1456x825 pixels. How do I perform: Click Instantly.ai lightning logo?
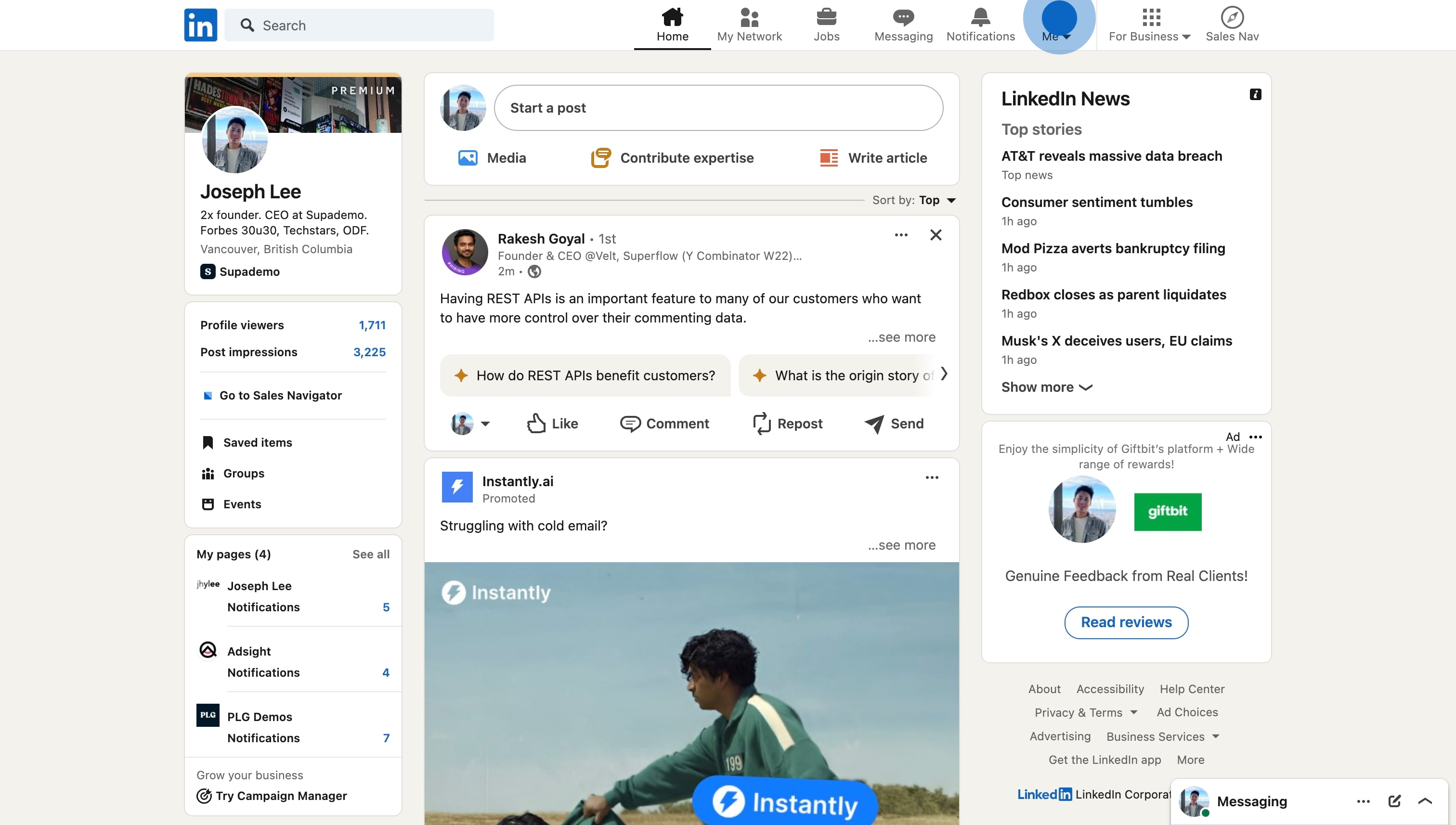(x=457, y=487)
